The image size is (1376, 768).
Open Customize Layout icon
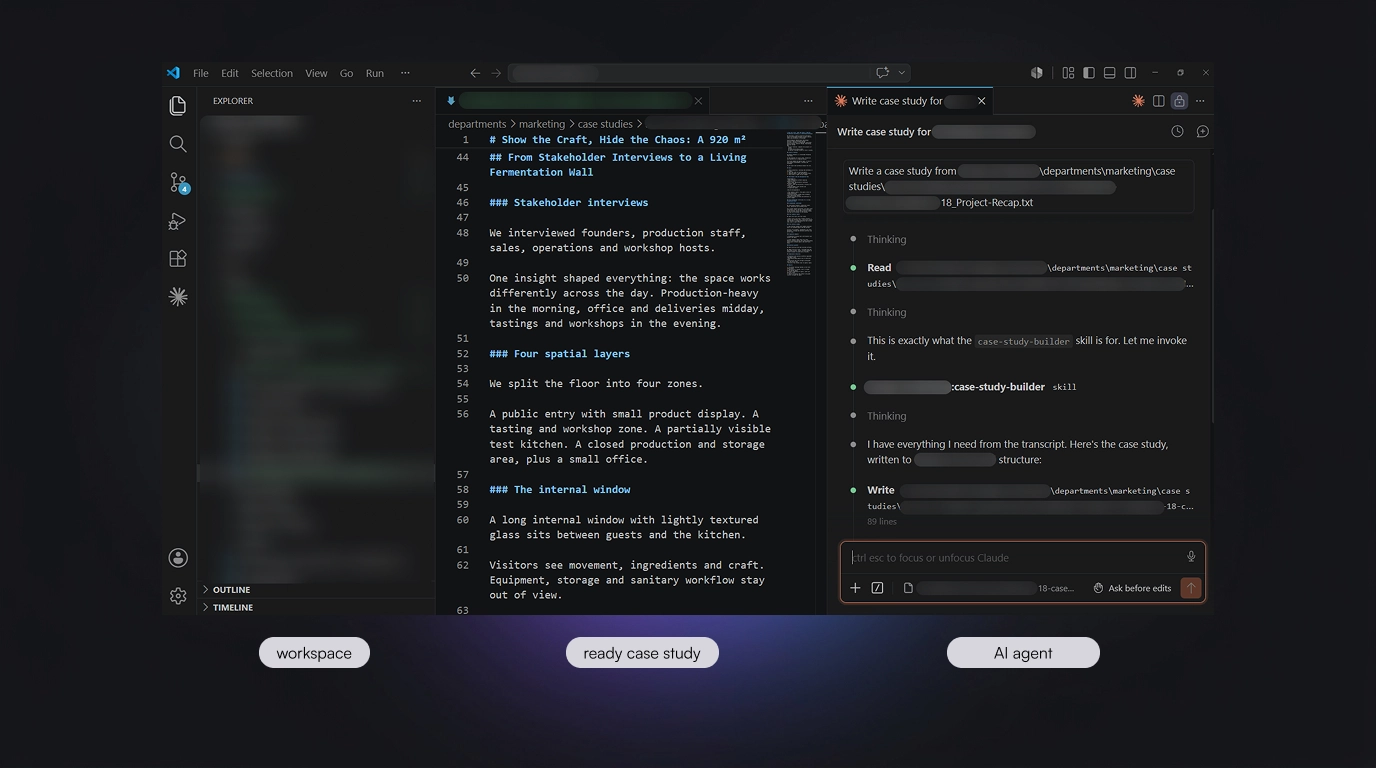[1068, 73]
